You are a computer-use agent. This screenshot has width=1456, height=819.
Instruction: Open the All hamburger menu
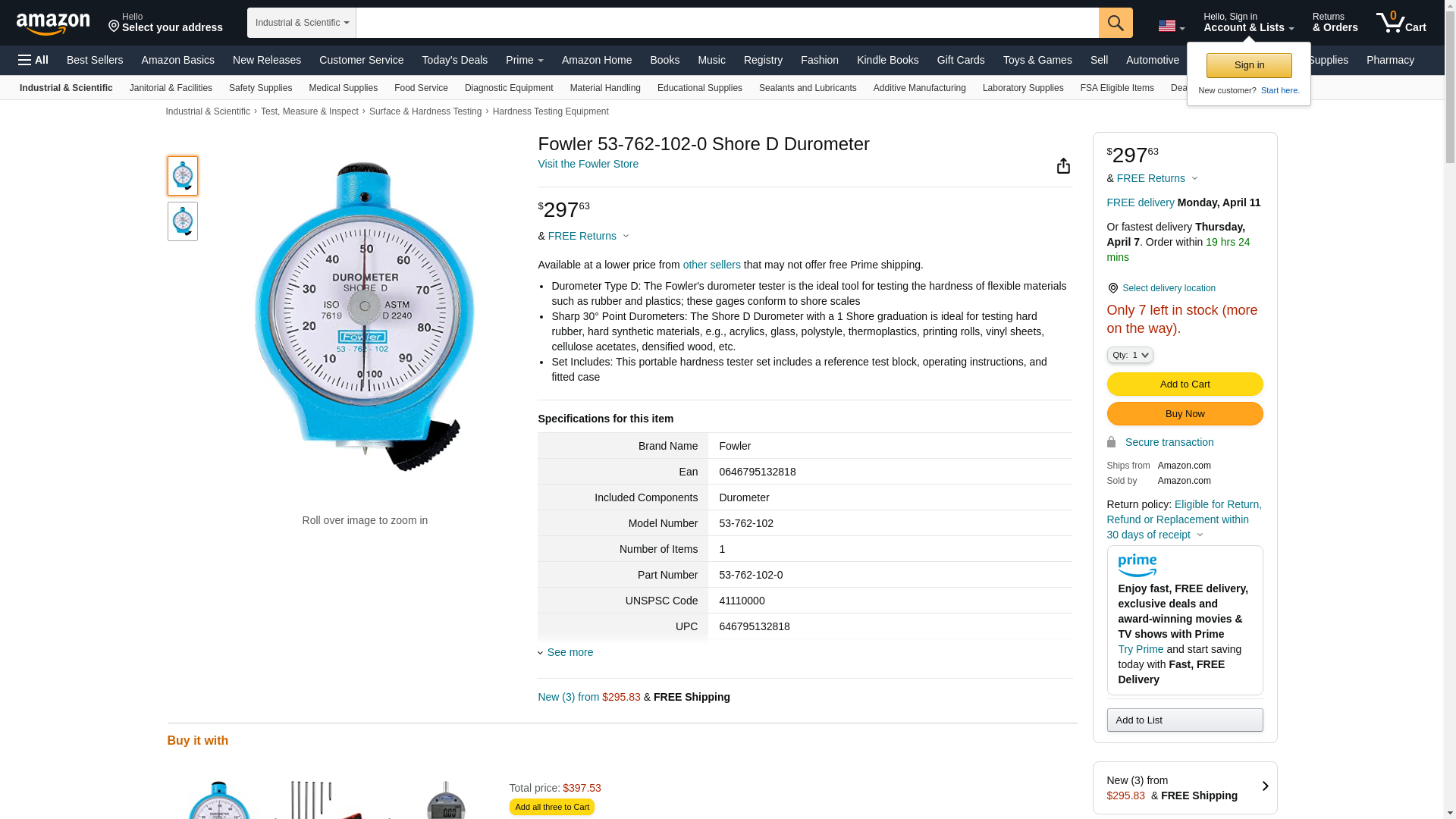pyautogui.click(x=33, y=60)
